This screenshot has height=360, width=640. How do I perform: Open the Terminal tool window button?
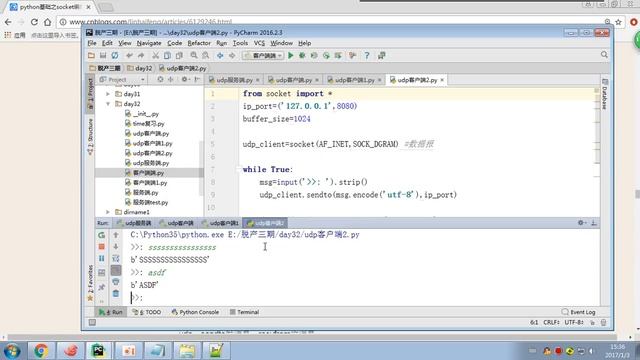[244, 312]
